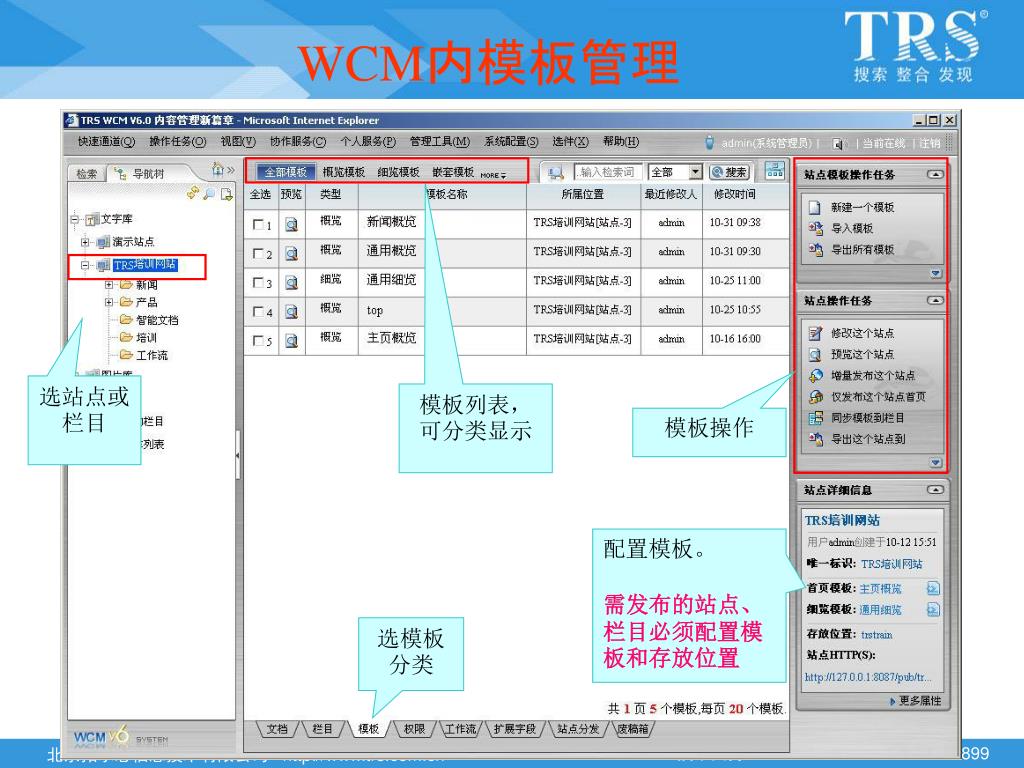Check the box for row 5 主页概览
1024x768 pixels.
[258, 341]
